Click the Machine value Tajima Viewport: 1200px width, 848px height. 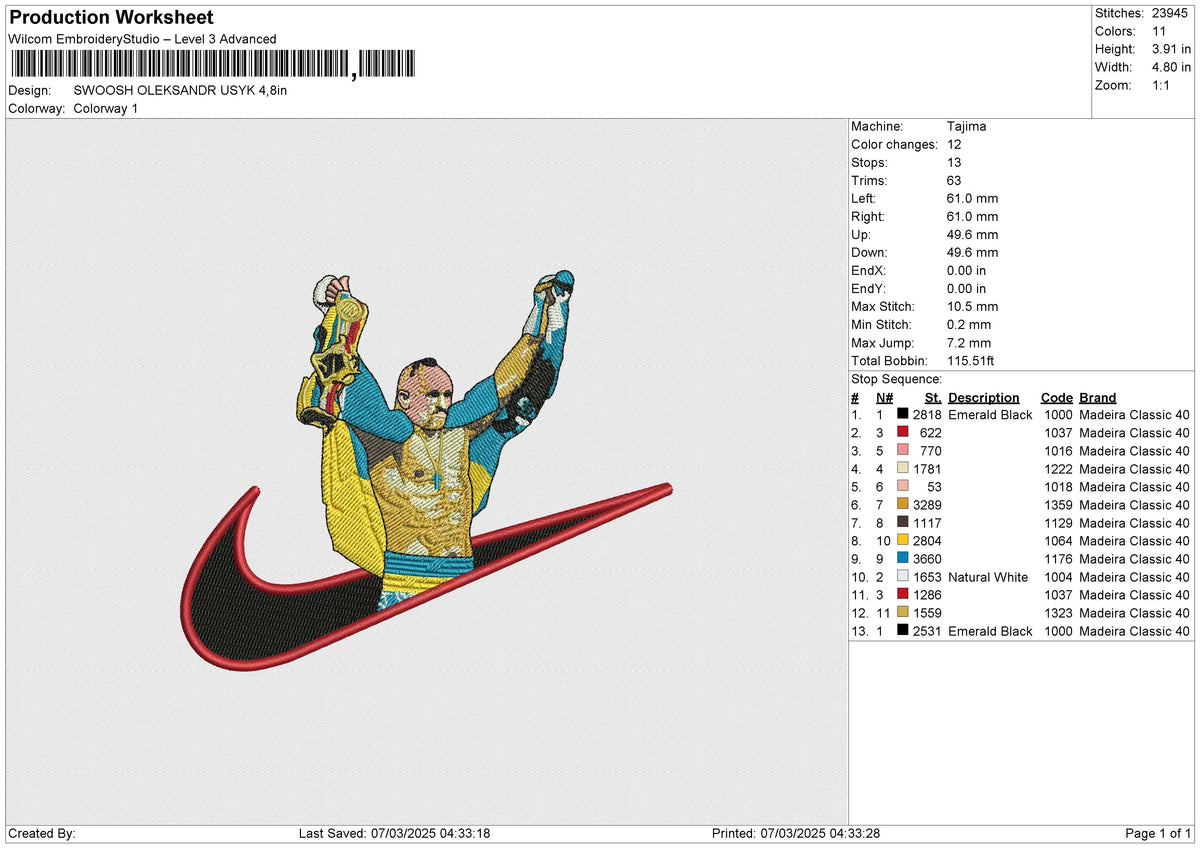point(967,126)
